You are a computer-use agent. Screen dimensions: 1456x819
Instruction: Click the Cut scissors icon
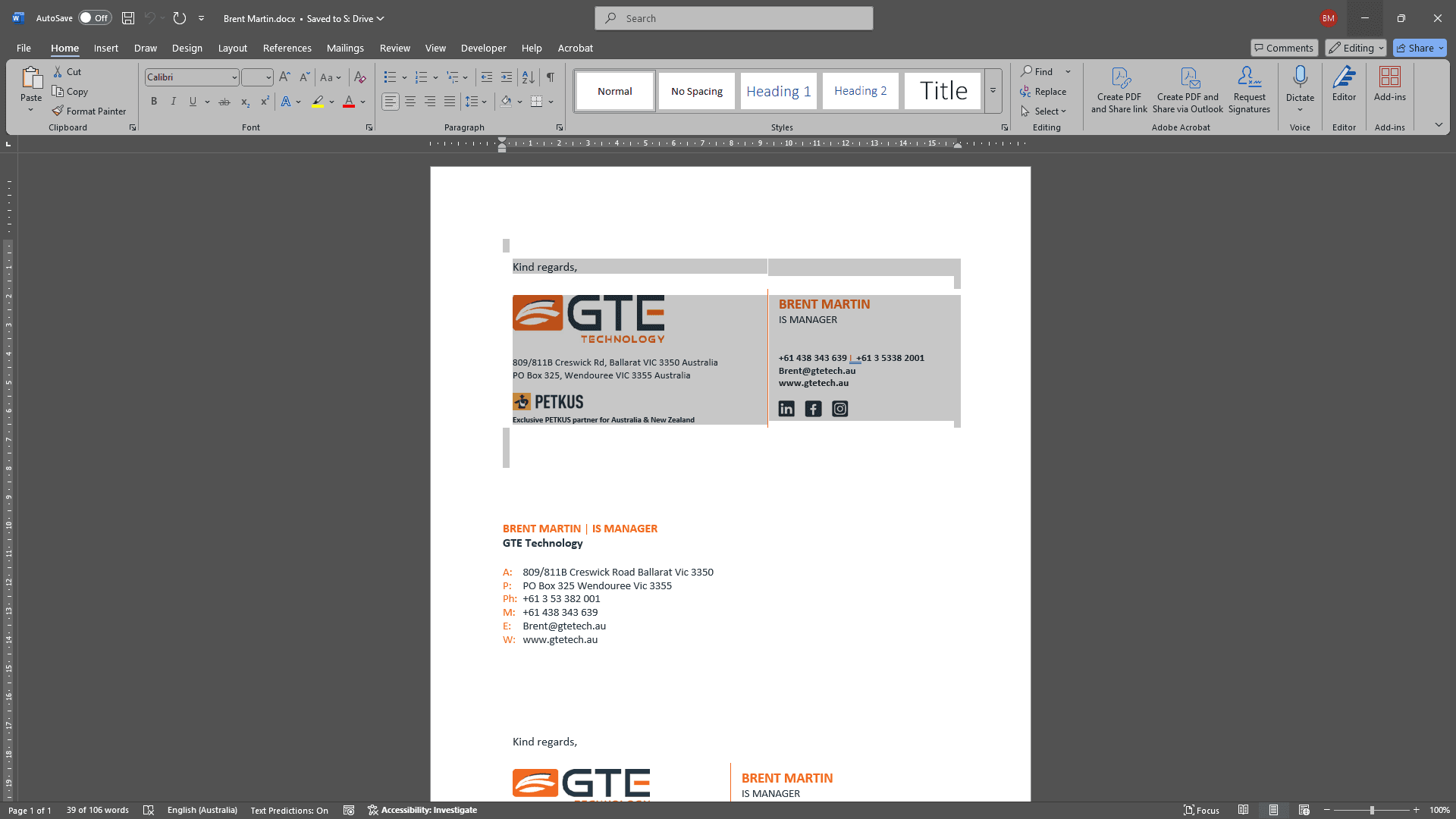(x=58, y=71)
